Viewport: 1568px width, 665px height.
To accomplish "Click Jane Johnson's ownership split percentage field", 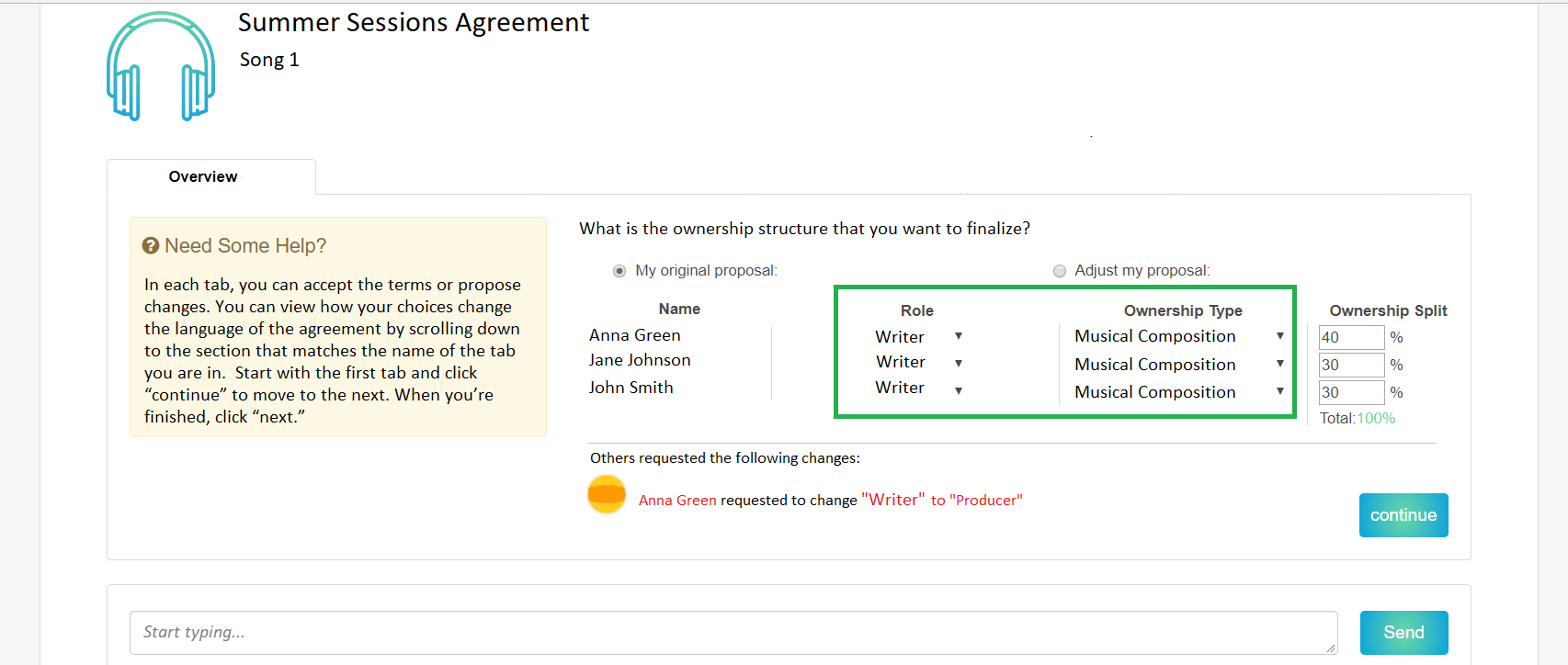I will point(1350,365).
